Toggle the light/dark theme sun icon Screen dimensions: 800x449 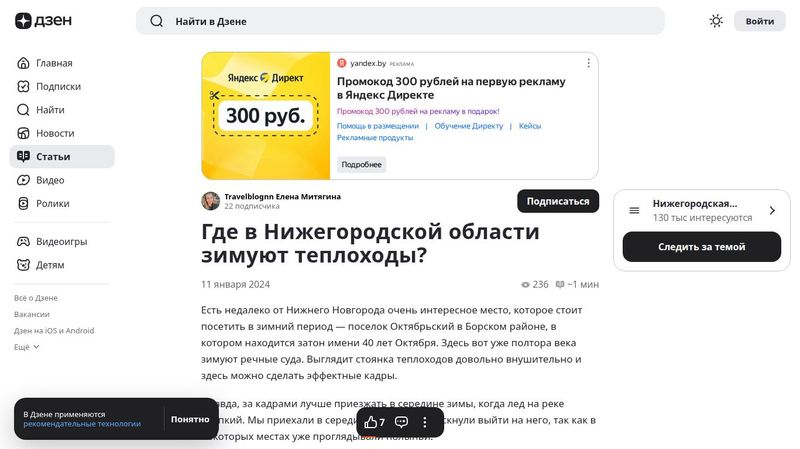716,21
